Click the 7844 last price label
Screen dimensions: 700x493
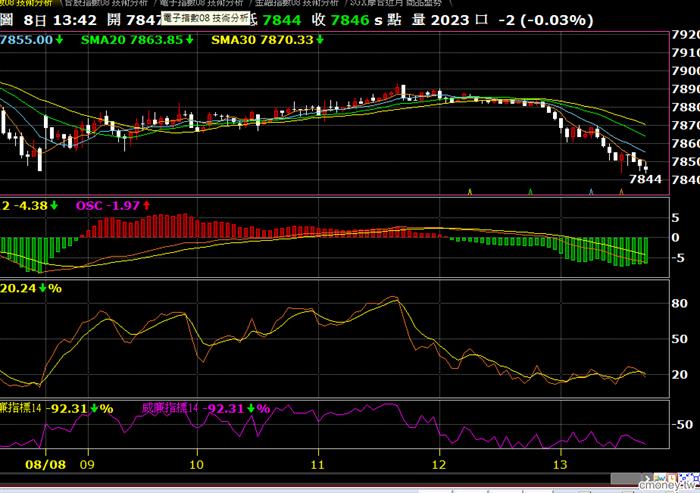(645, 179)
